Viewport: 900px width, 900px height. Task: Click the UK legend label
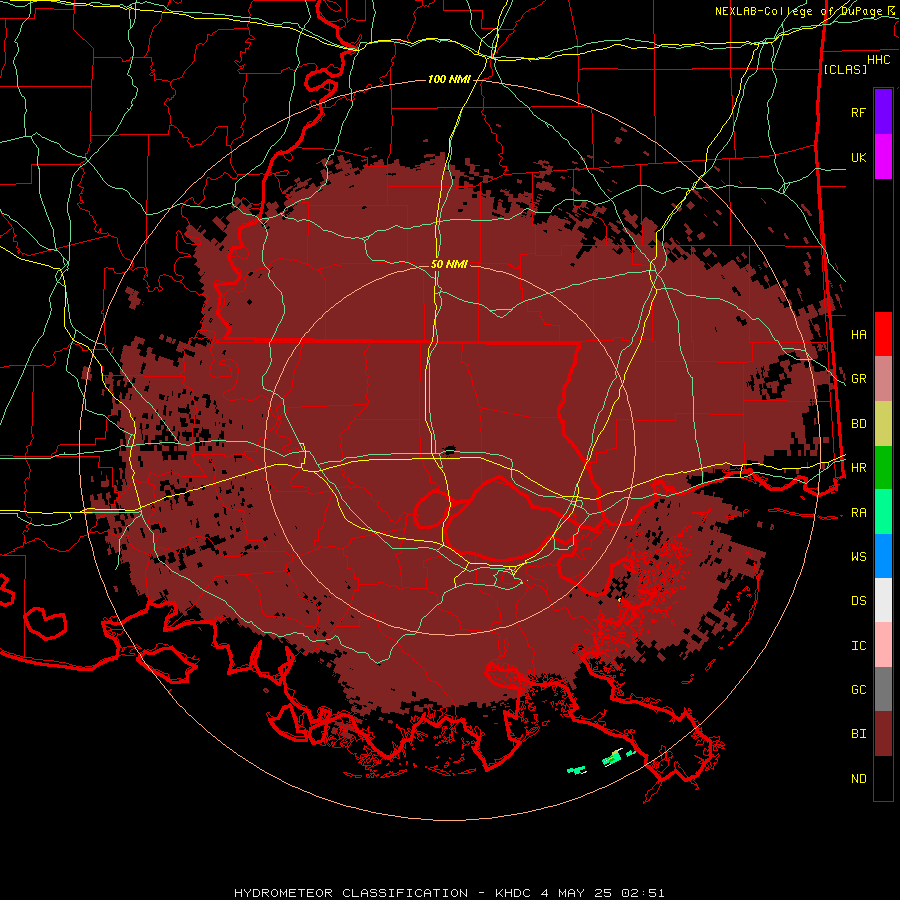(859, 157)
